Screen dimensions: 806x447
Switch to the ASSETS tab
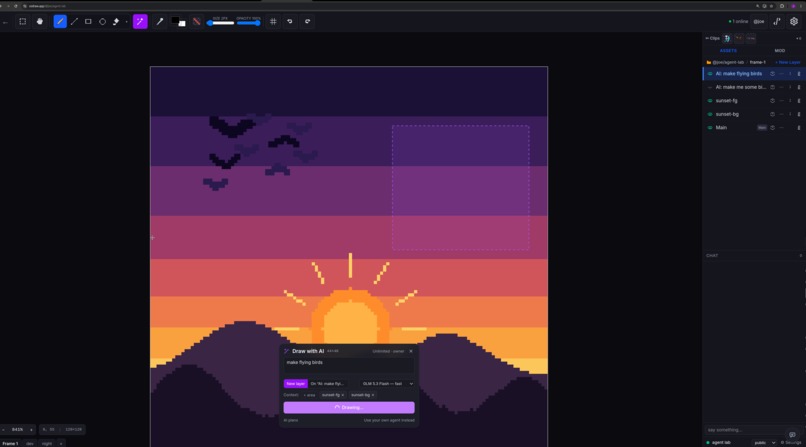728,51
